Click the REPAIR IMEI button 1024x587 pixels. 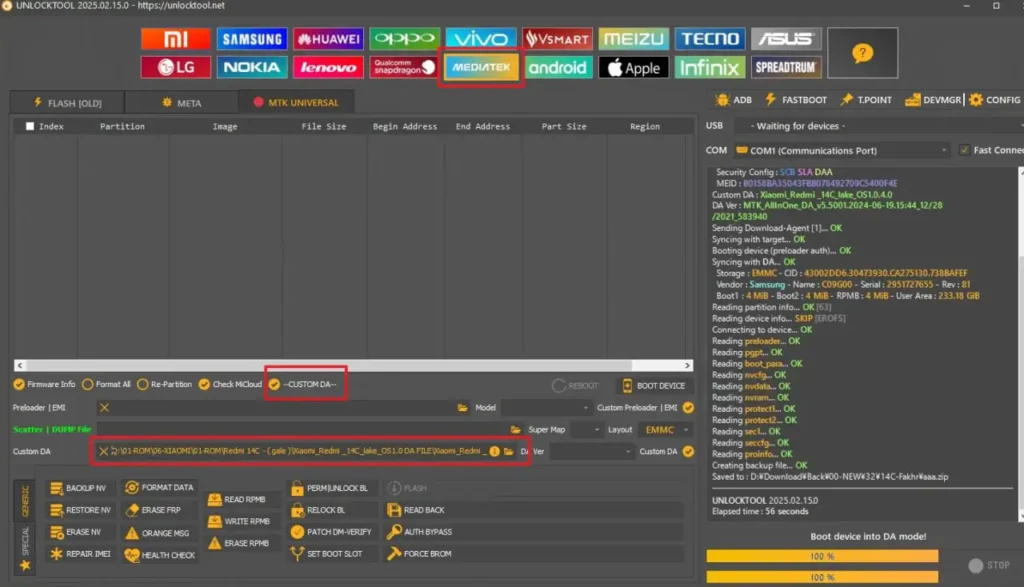click(x=80, y=554)
